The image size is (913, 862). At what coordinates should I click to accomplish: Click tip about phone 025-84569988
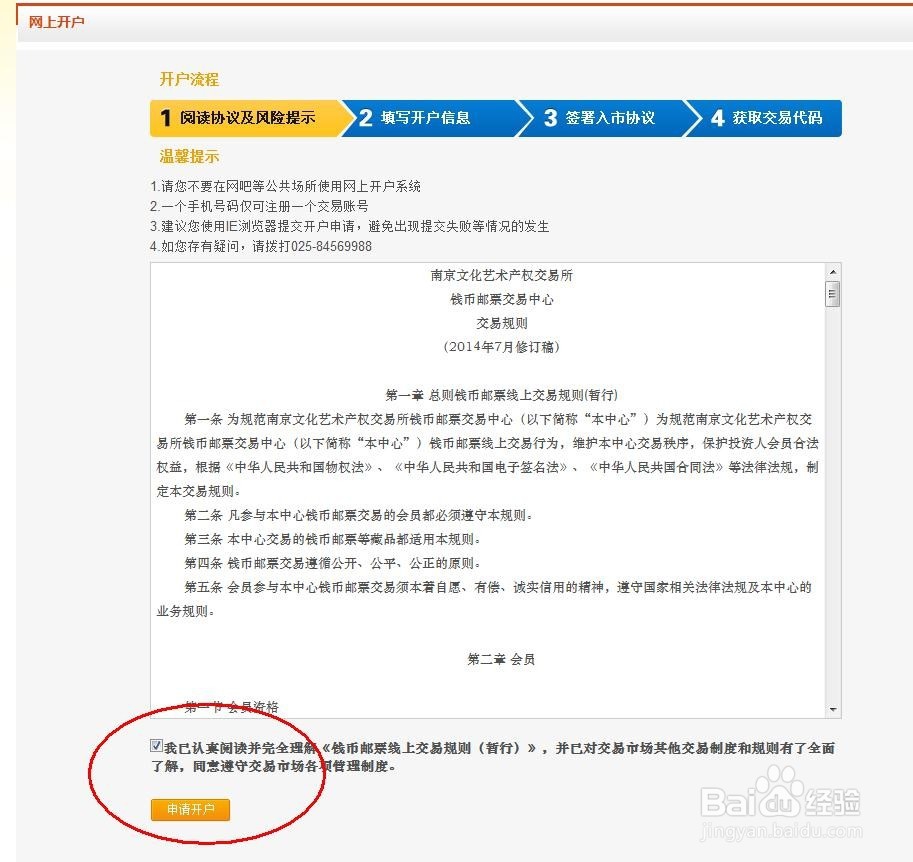pyautogui.click(x=261, y=246)
